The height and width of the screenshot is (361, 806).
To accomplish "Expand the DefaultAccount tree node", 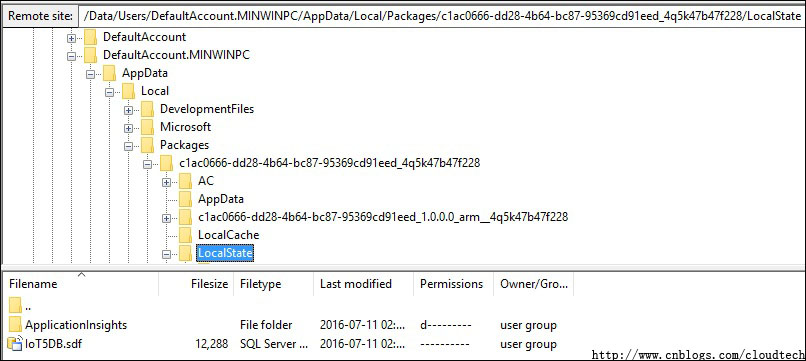I will coord(71,38).
